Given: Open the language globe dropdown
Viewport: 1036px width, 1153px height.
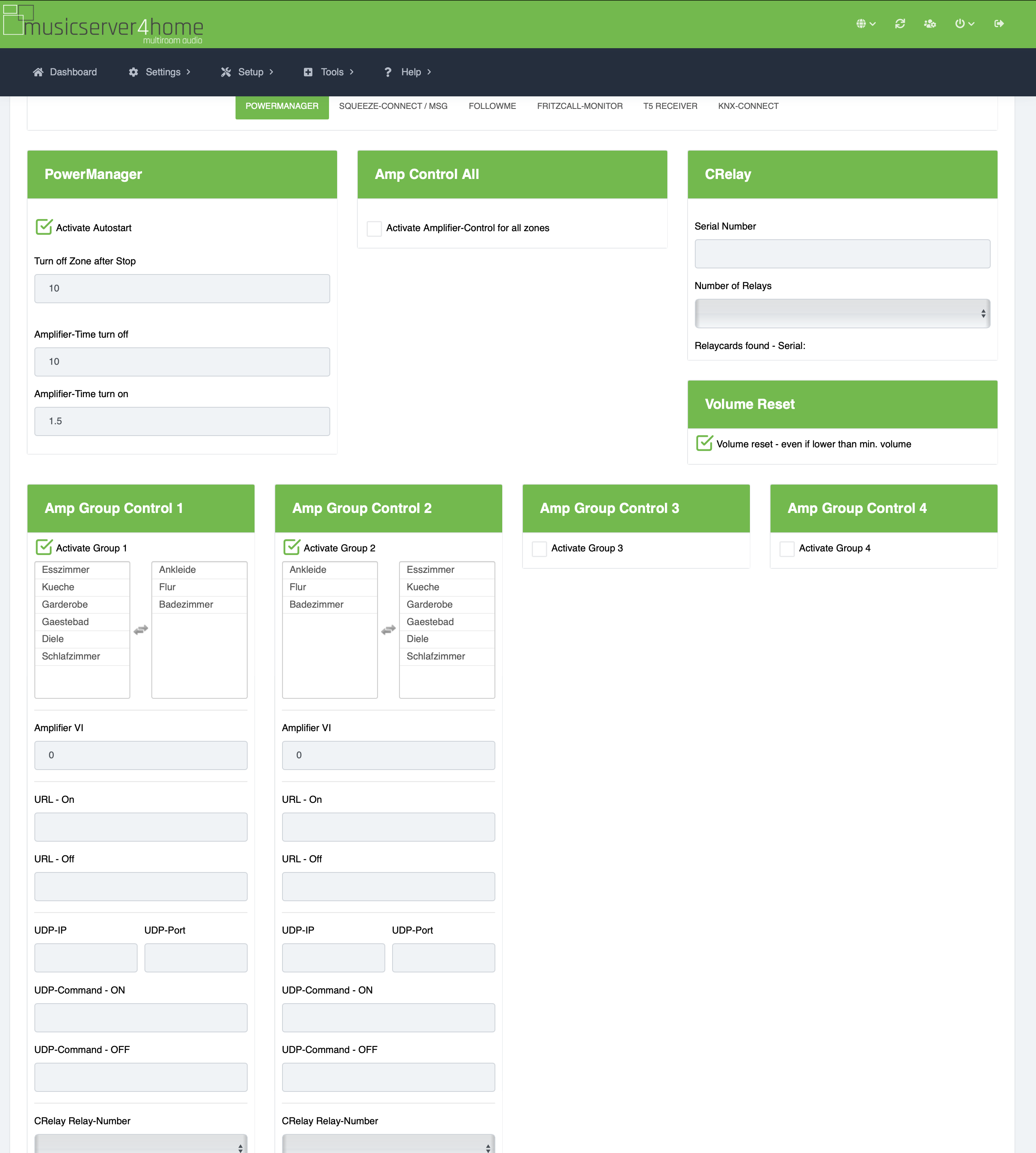Looking at the screenshot, I should tap(865, 24).
